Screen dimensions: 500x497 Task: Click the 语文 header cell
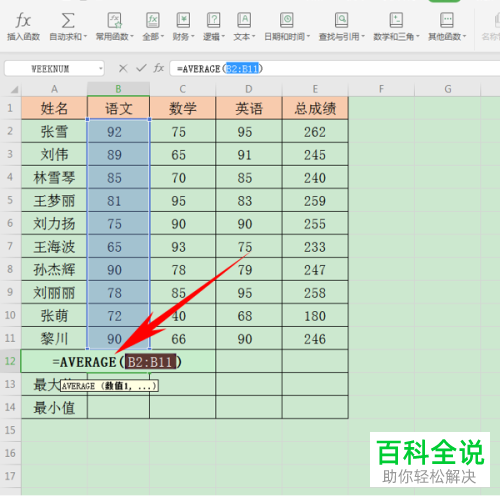(118, 108)
